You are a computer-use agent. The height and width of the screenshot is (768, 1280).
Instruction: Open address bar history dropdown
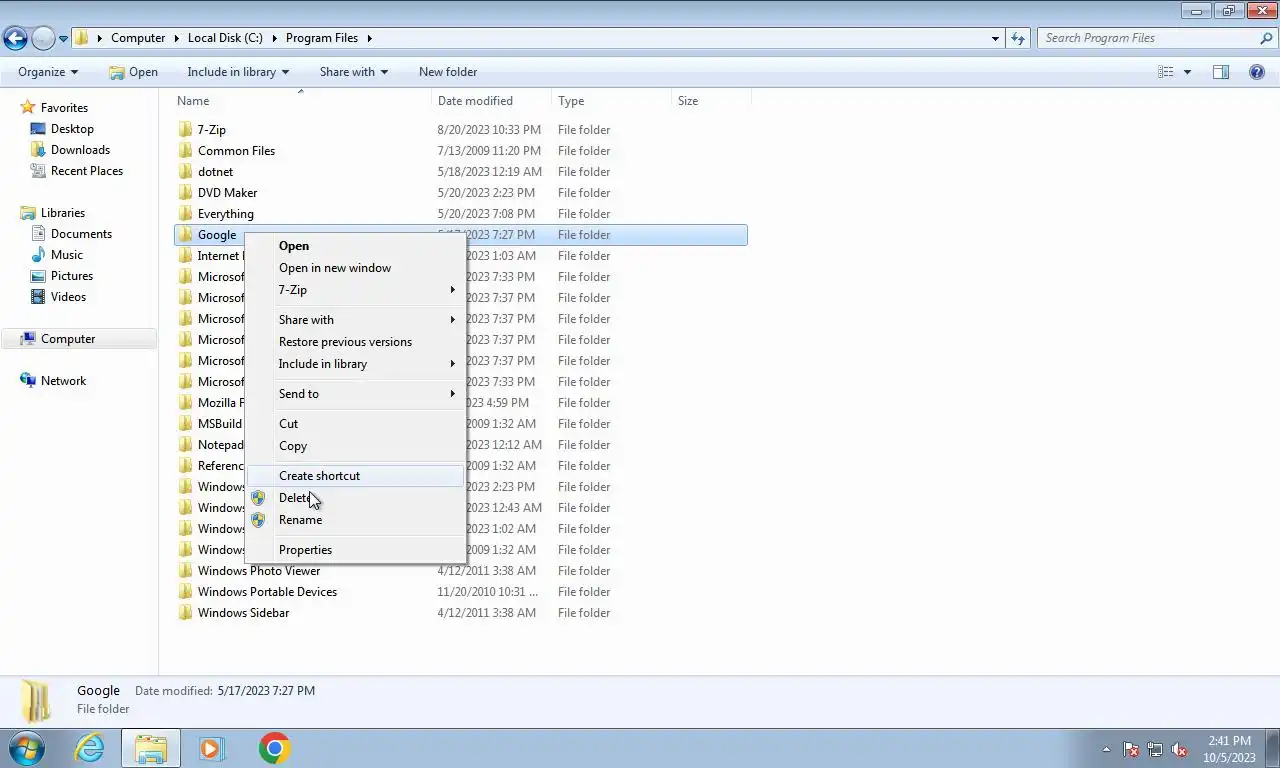tap(995, 38)
